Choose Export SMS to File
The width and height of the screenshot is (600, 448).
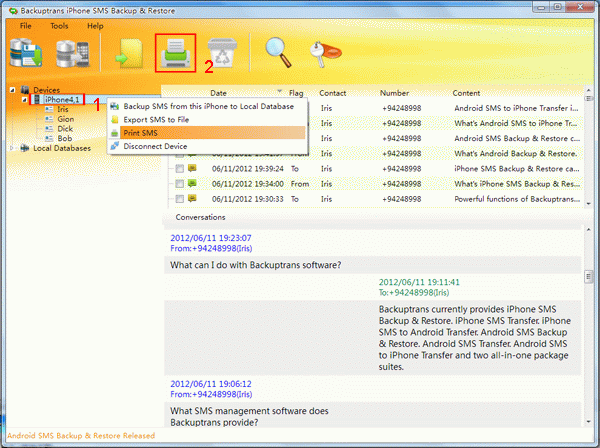coord(156,120)
